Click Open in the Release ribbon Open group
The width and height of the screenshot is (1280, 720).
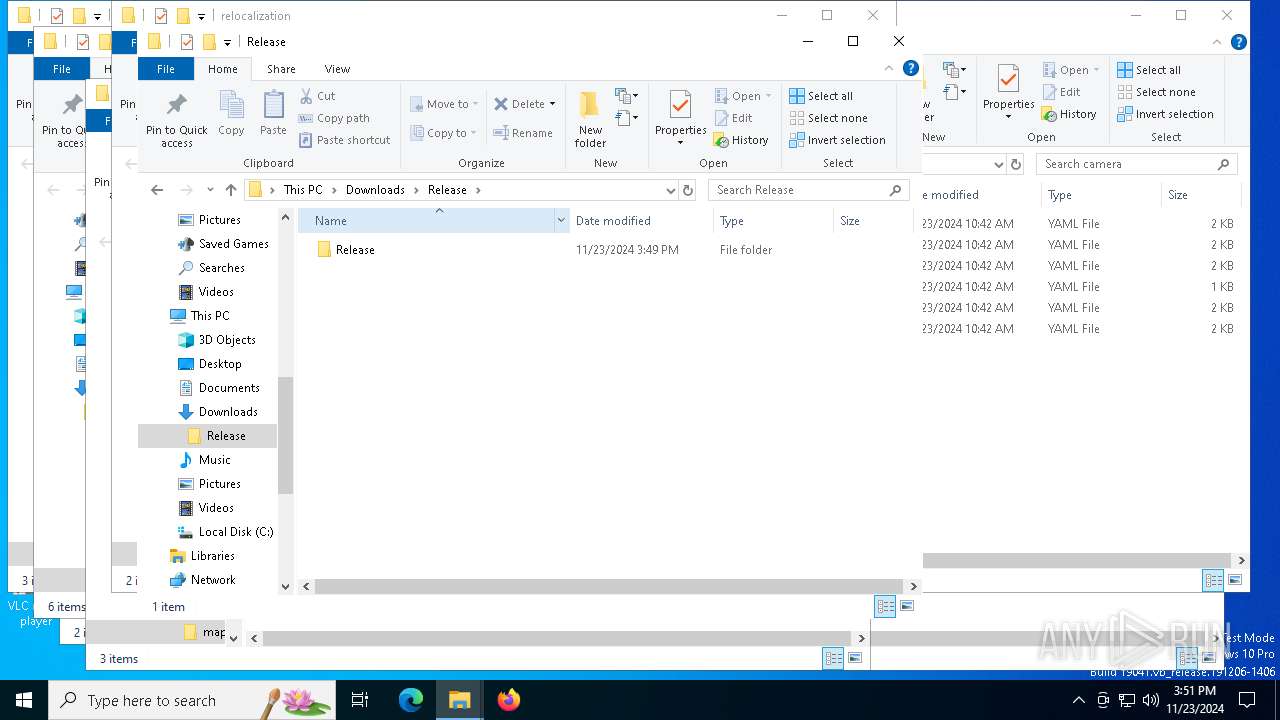[743, 96]
